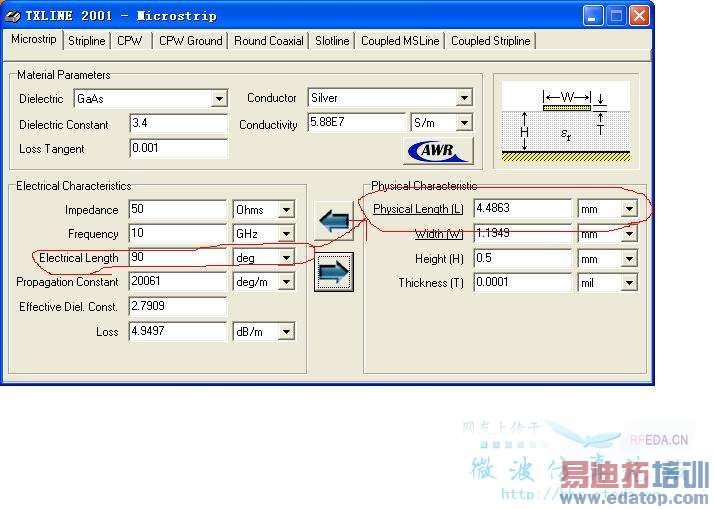Open the Frequency GHz unit dropdown
This screenshot has width=714, height=509.
click(286, 234)
